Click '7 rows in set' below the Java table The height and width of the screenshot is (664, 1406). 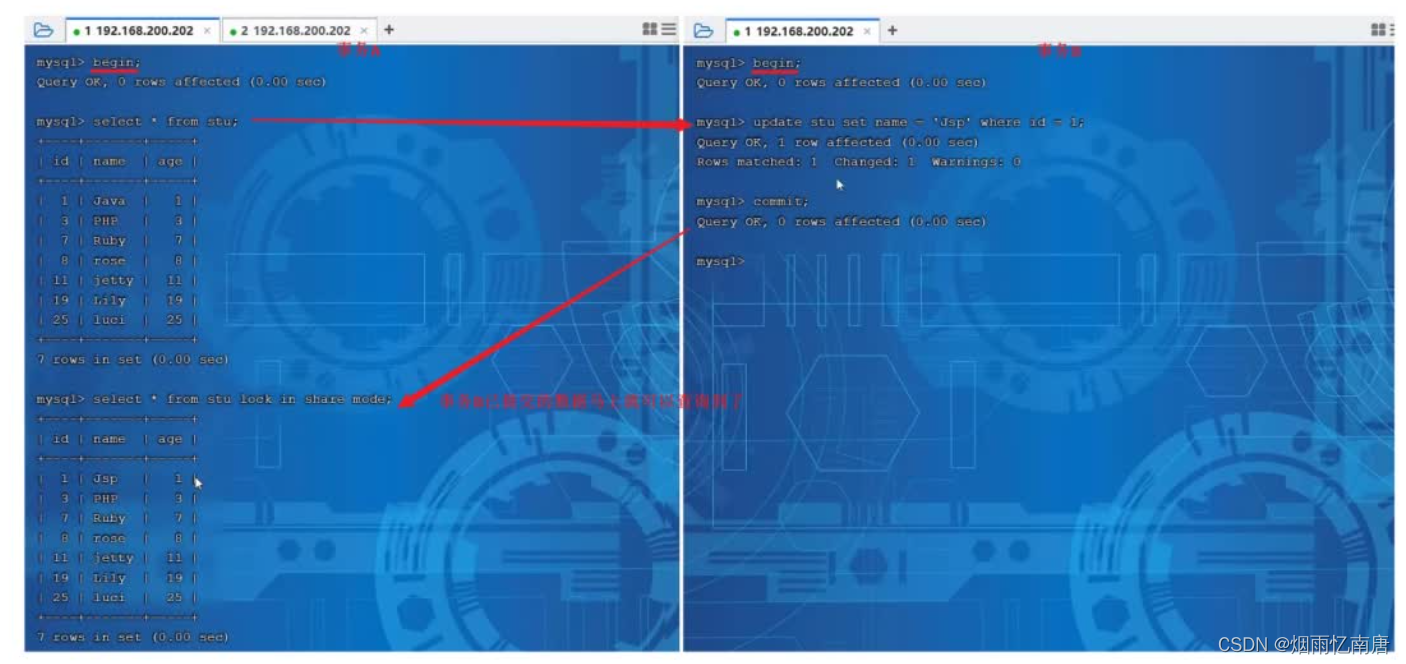133,359
